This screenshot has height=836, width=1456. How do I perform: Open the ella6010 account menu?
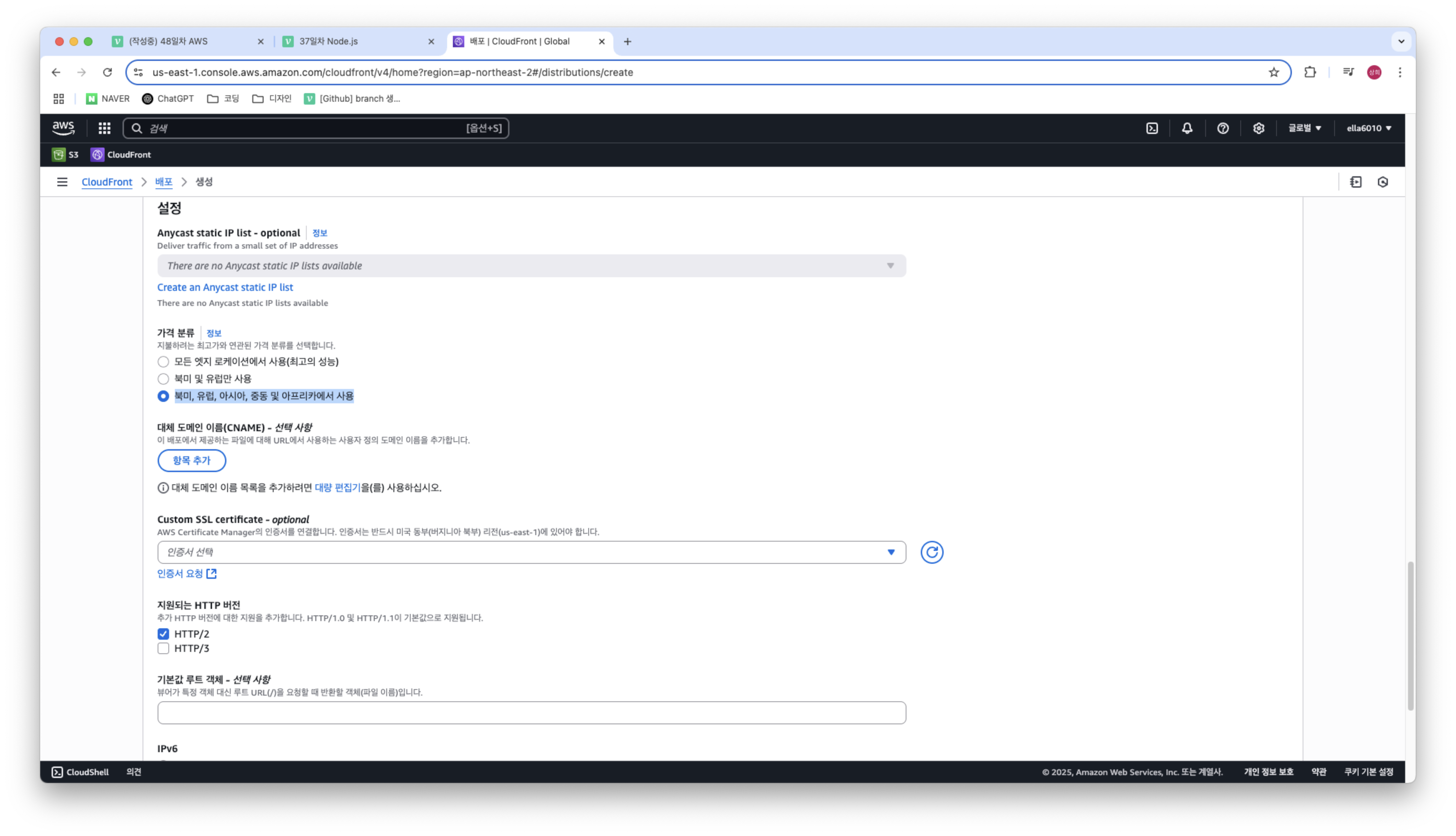coord(1369,128)
